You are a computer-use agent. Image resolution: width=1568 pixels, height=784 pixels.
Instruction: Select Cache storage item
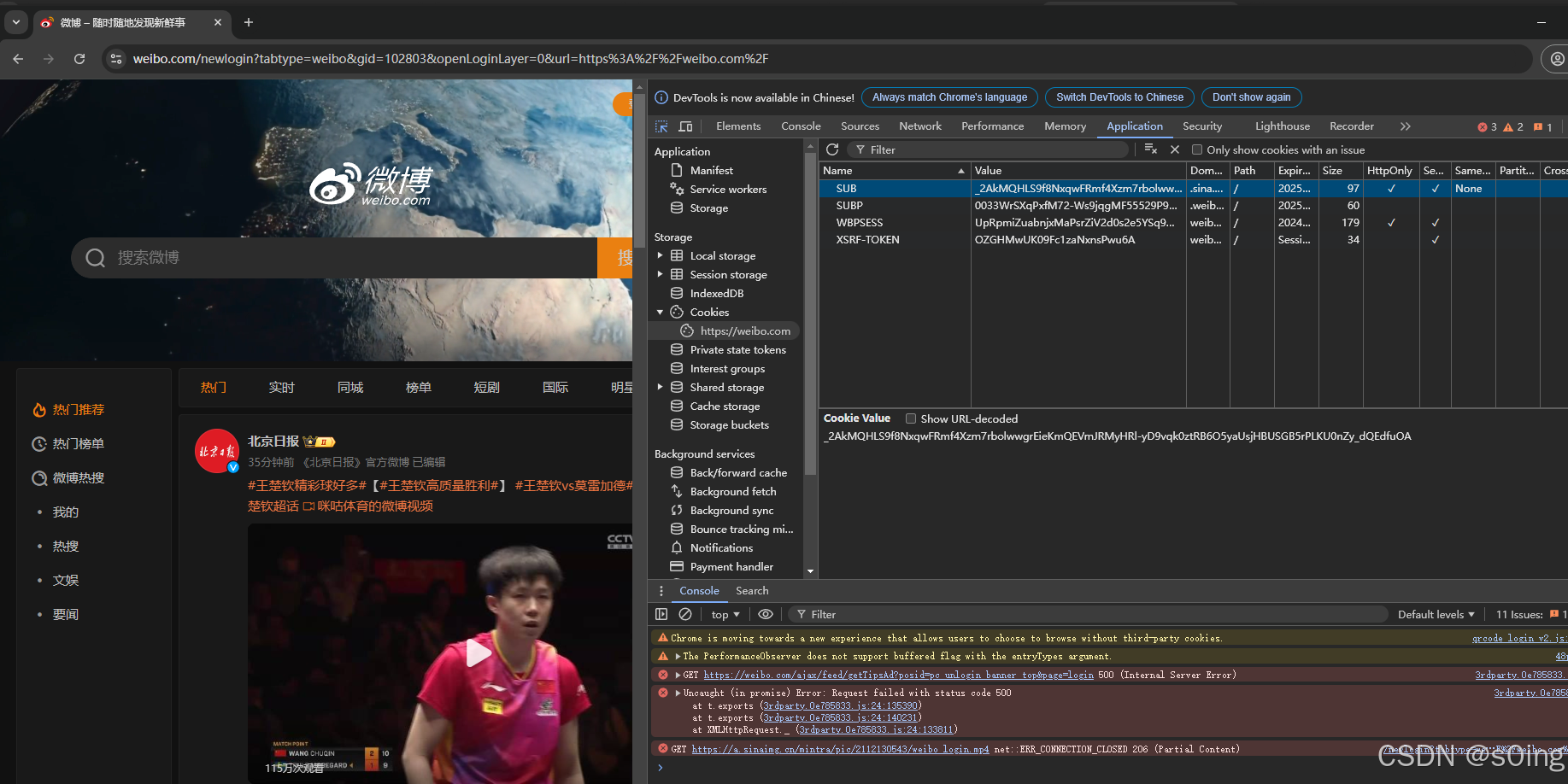pos(725,407)
